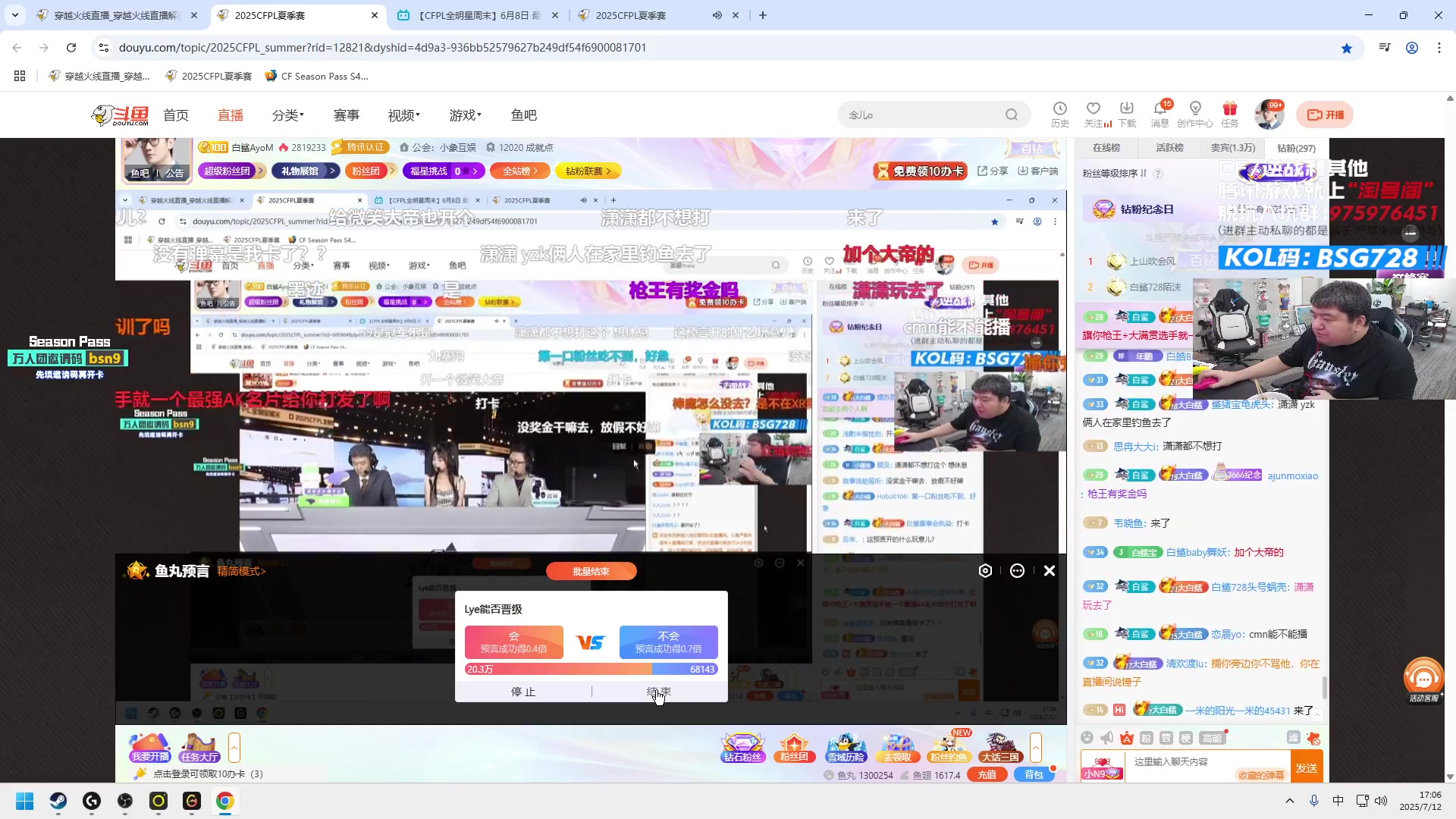Collapse the left activity bar arrow
Screen dimensions: 1456x819
[x=234, y=748]
